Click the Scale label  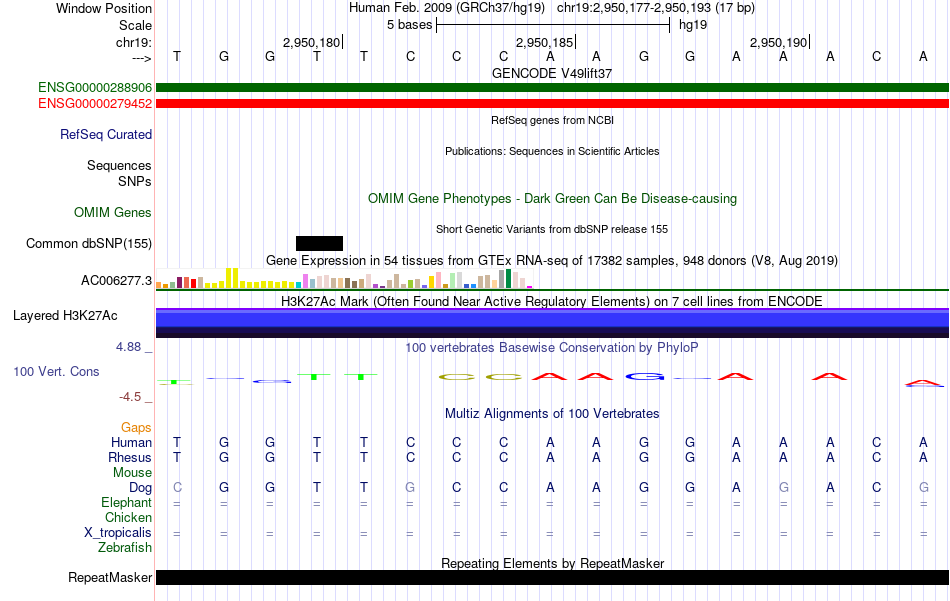(x=136, y=25)
